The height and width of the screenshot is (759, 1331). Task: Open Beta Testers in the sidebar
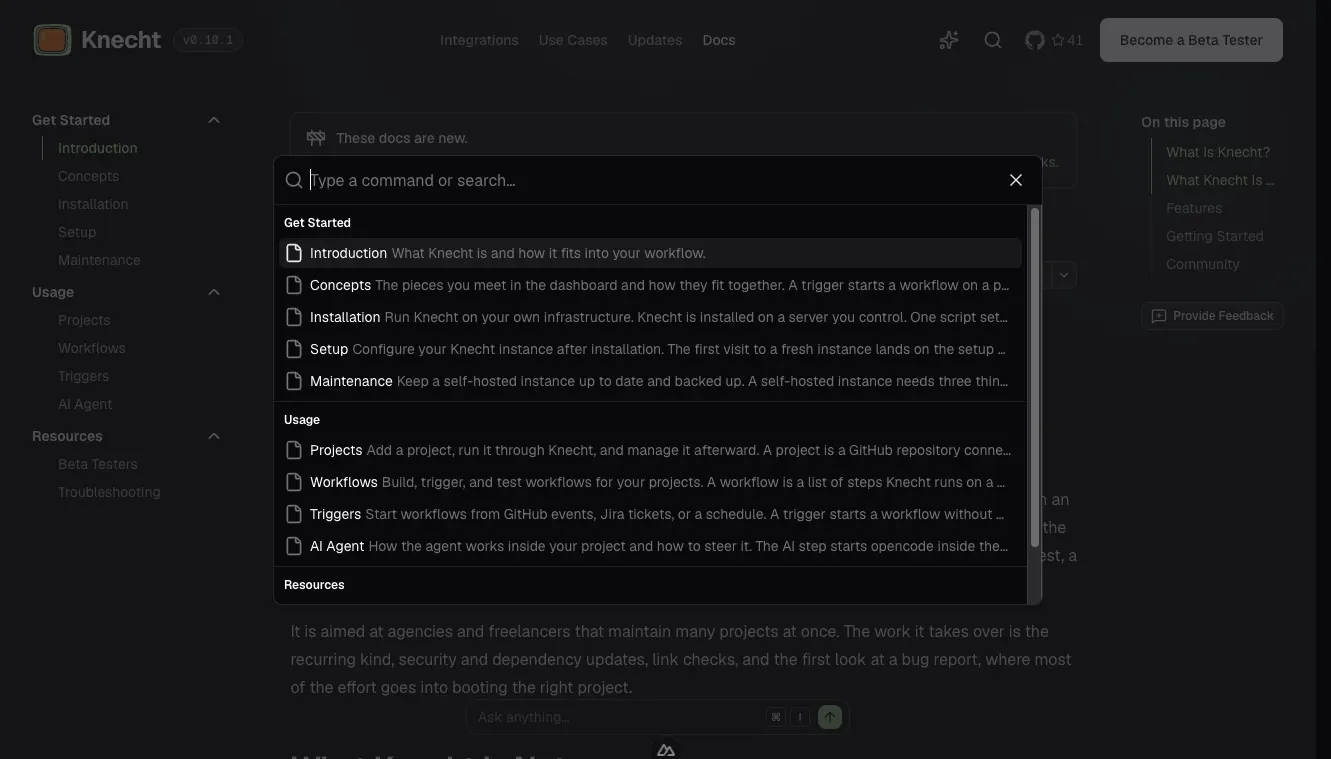coord(98,464)
